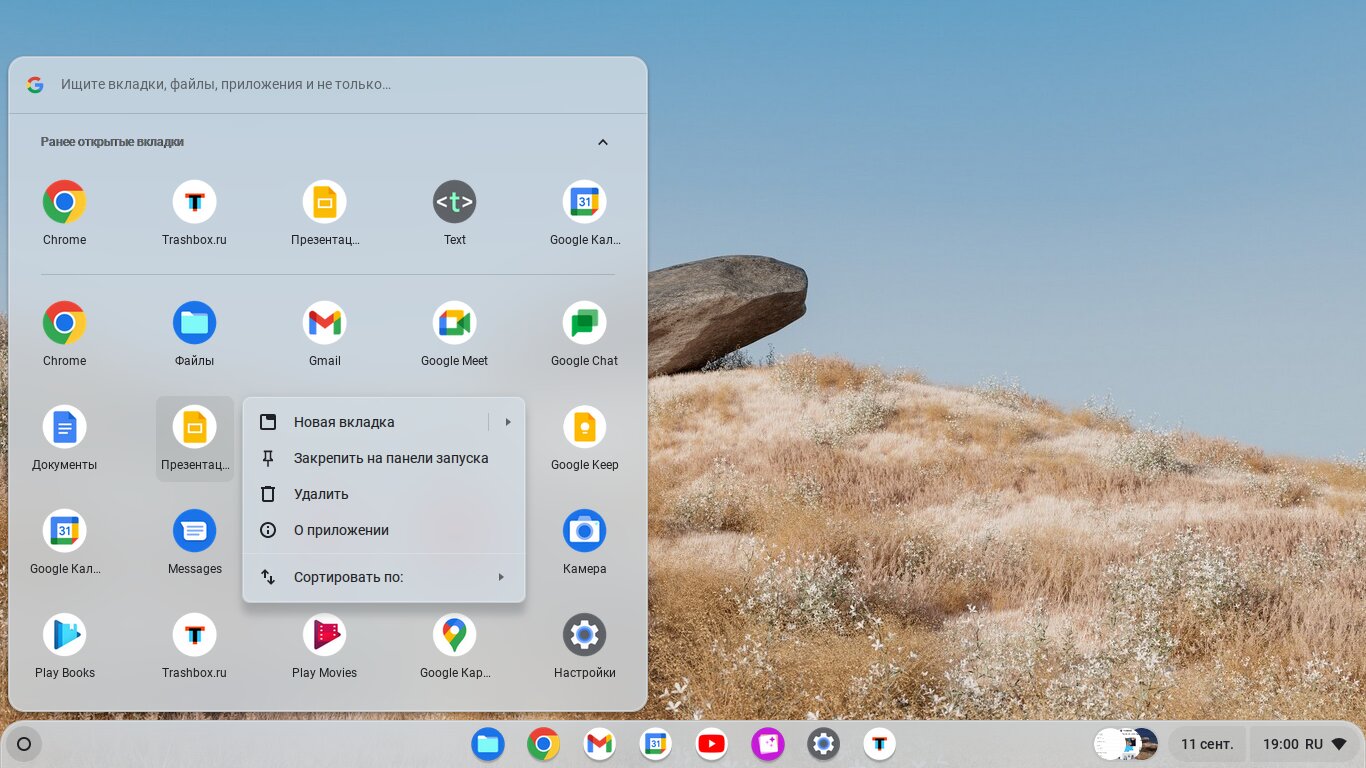The width and height of the screenshot is (1366, 768).
Task: Click the Files icon on the shelf
Action: pyautogui.click(x=488, y=744)
